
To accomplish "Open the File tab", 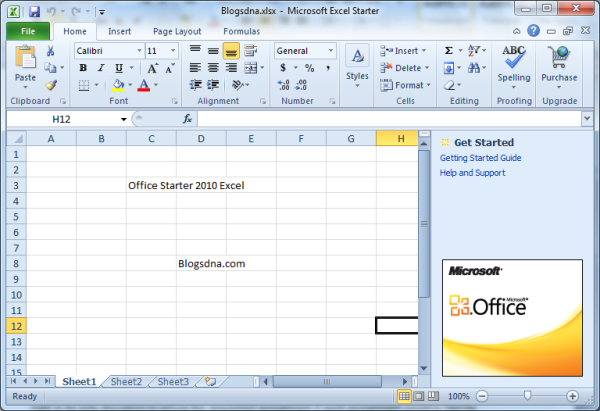I will [x=28, y=31].
